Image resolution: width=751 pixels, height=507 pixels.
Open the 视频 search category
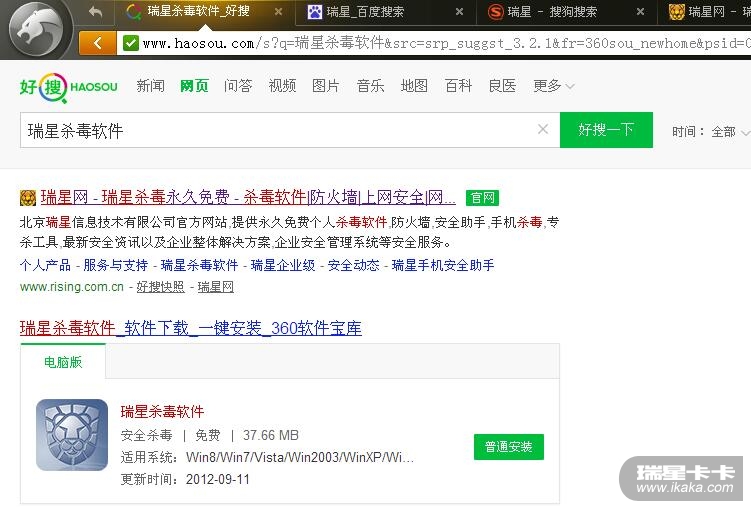(282, 86)
